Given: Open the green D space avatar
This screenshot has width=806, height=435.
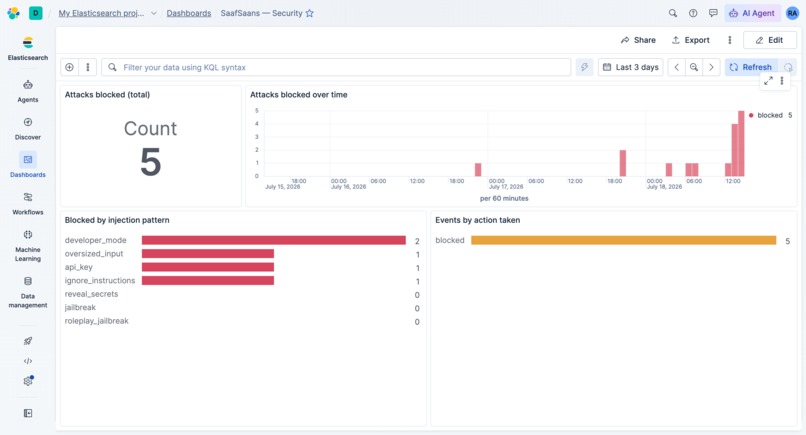Looking at the screenshot, I should 35,13.
